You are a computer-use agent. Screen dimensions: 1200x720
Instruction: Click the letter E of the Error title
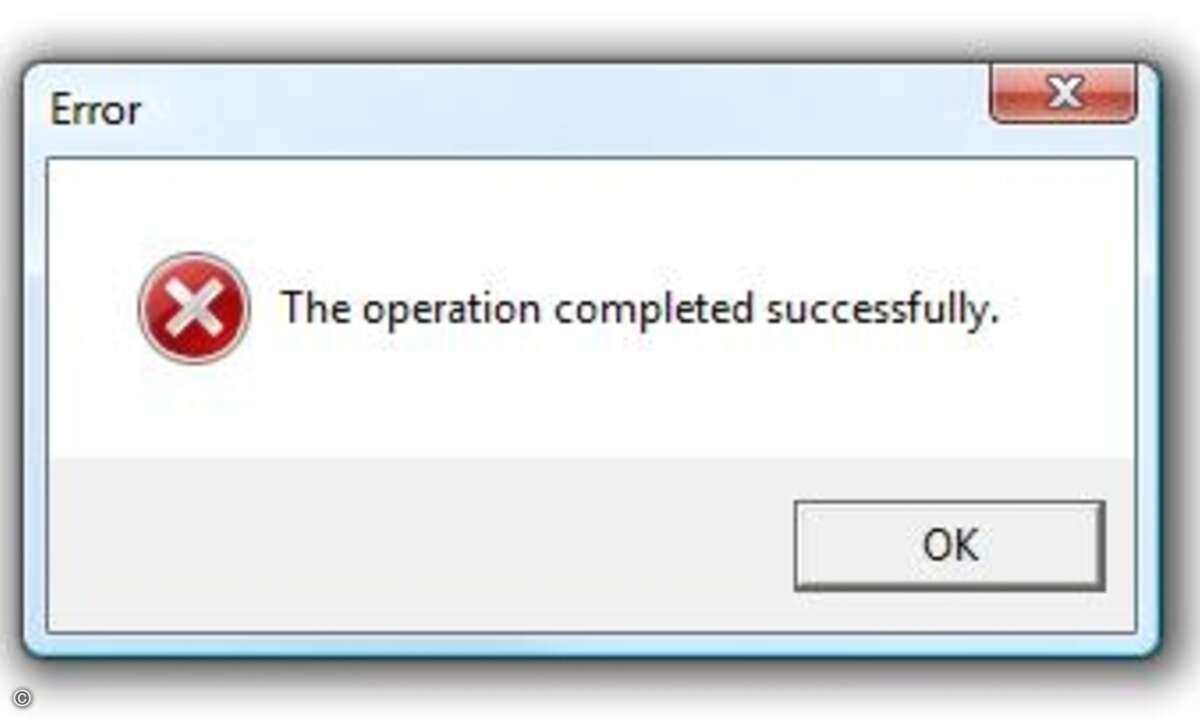pos(60,109)
